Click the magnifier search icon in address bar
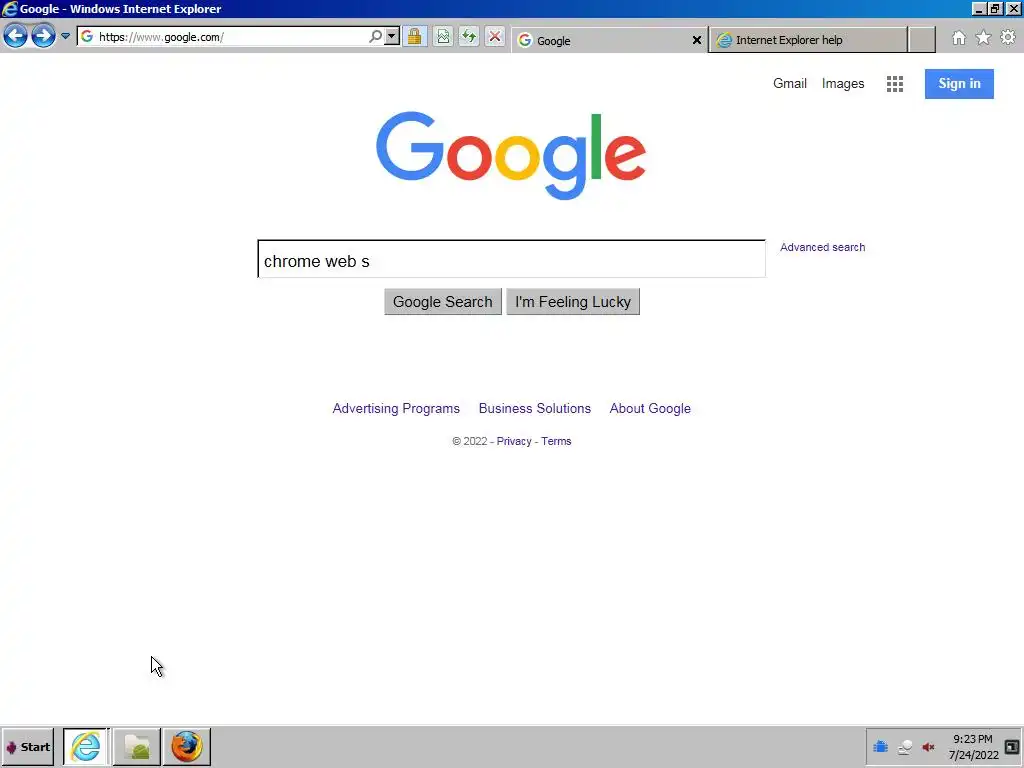This screenshot has height=768, width=1024. click(x=376, y=37)
